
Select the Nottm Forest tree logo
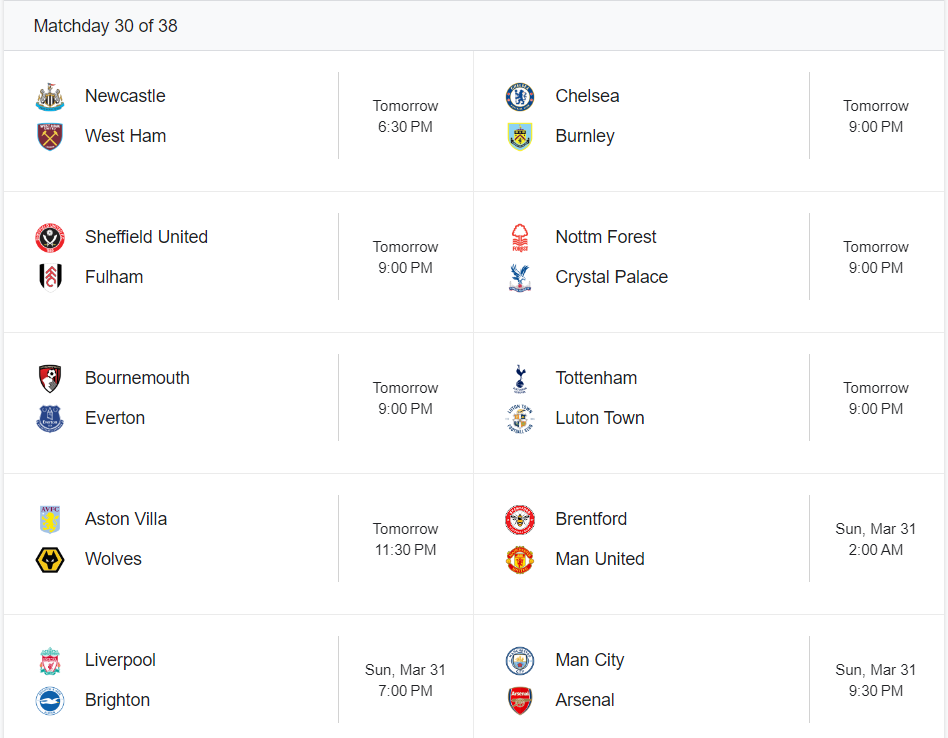coord(520,238)
